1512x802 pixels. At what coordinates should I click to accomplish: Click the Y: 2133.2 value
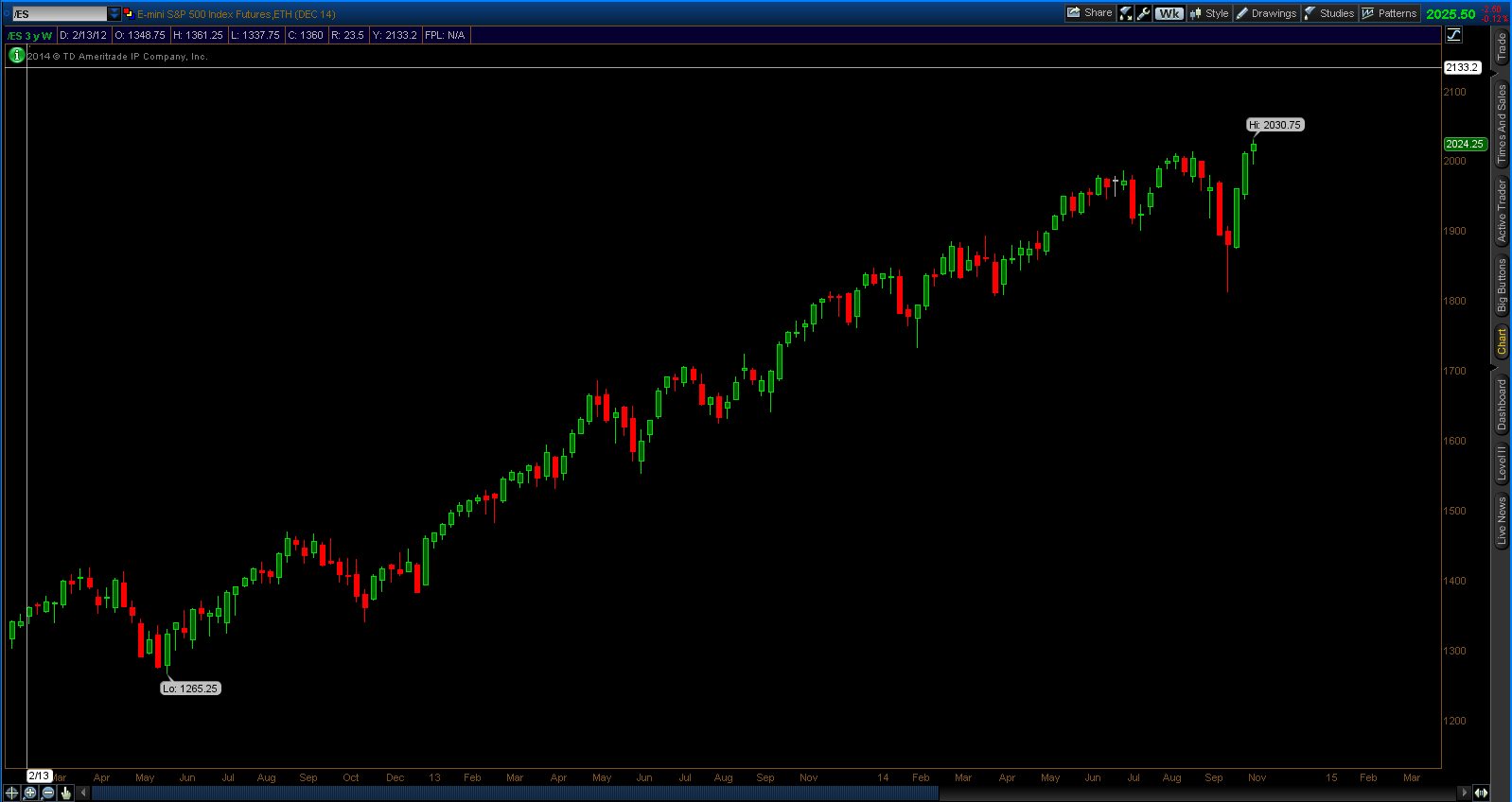coord(395,35)
